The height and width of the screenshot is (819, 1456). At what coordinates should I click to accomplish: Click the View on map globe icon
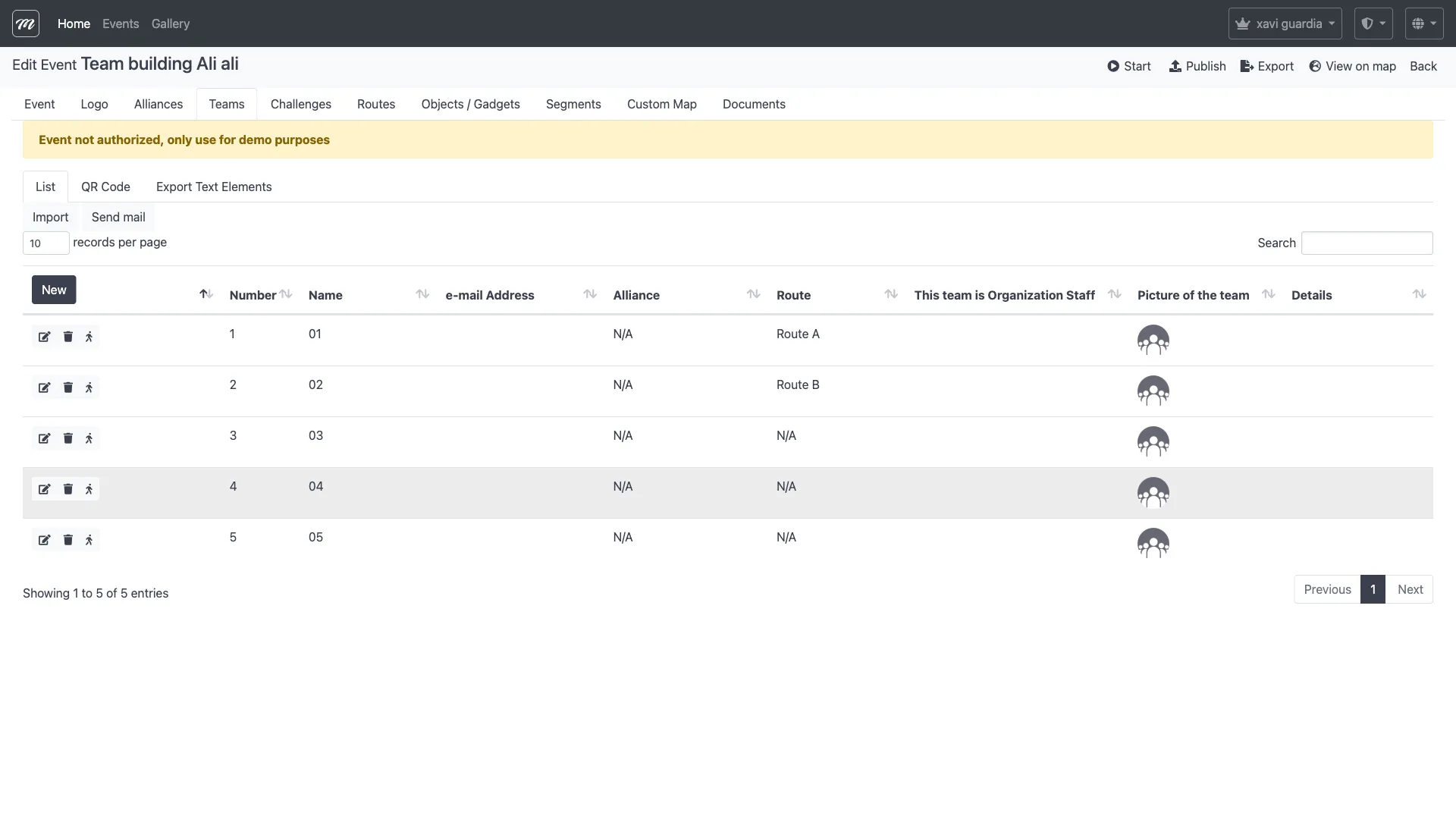pyautogui.click(x=1315, y=66)
